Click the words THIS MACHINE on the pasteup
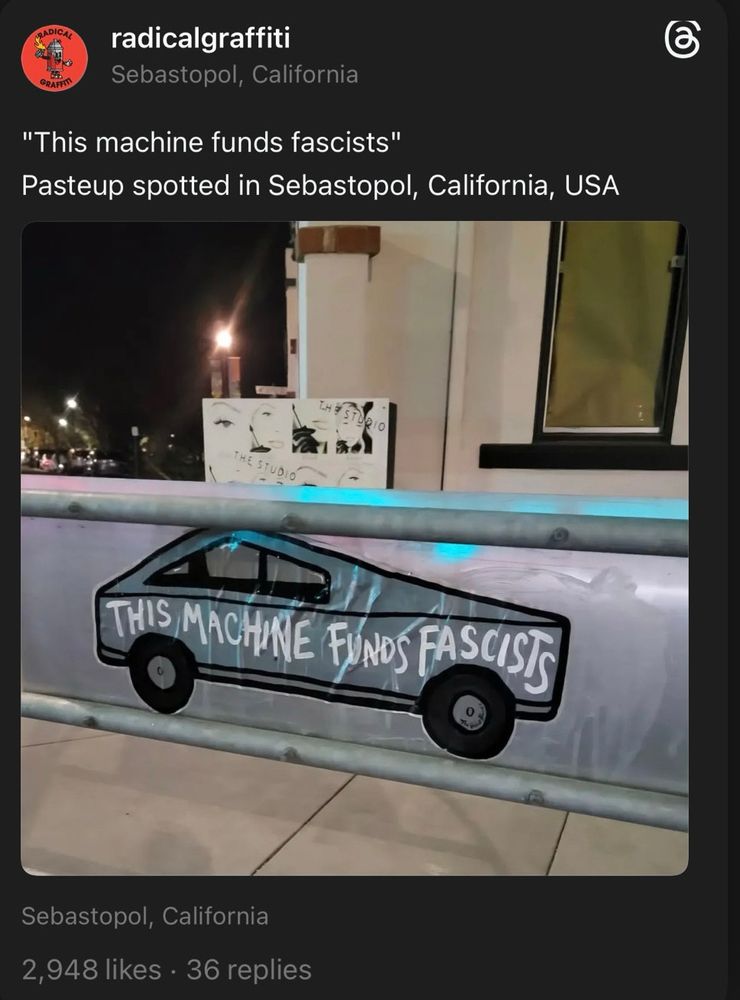 (211, 629)
